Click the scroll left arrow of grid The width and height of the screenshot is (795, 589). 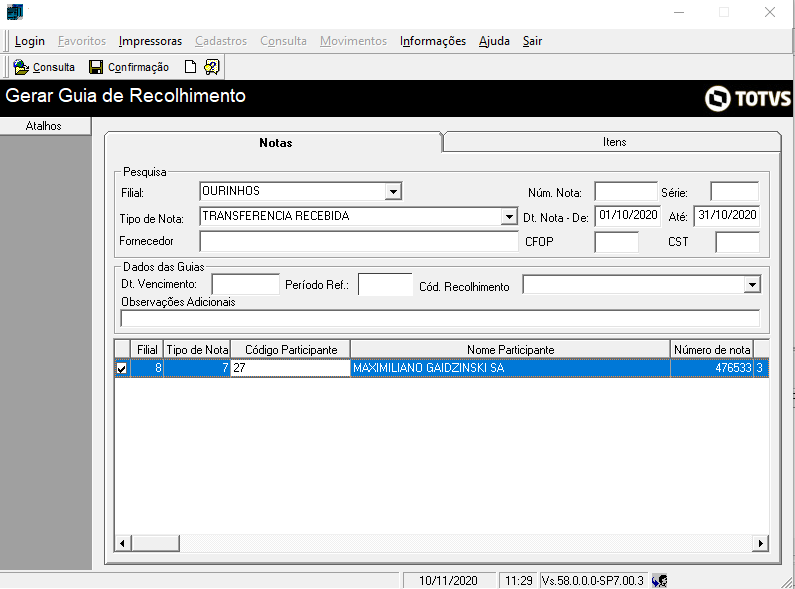pyautogui.click(x=122, y=543)
